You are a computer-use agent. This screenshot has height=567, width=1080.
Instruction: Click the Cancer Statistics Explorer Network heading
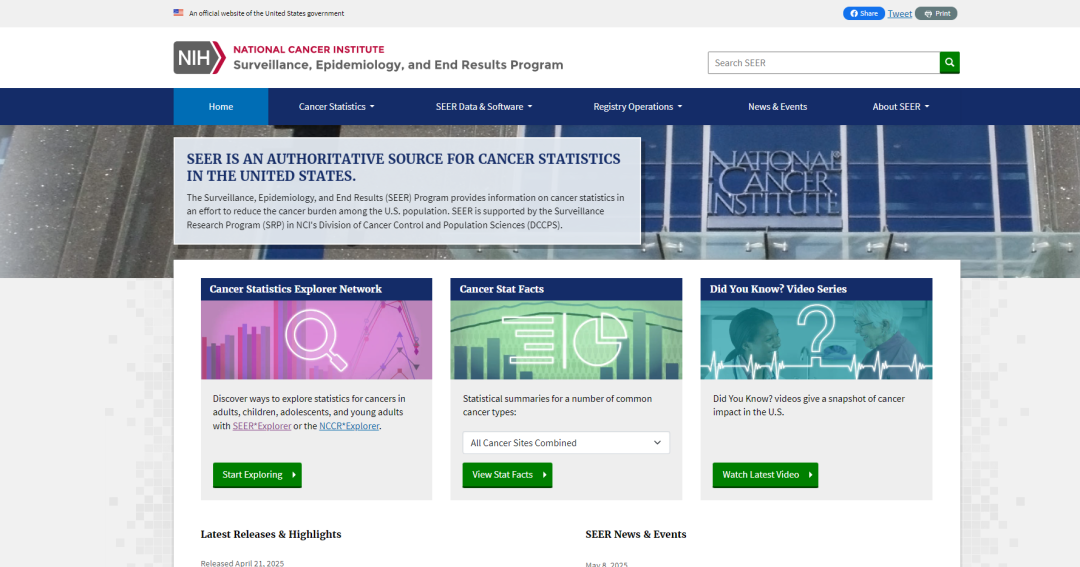coord(295,289)
